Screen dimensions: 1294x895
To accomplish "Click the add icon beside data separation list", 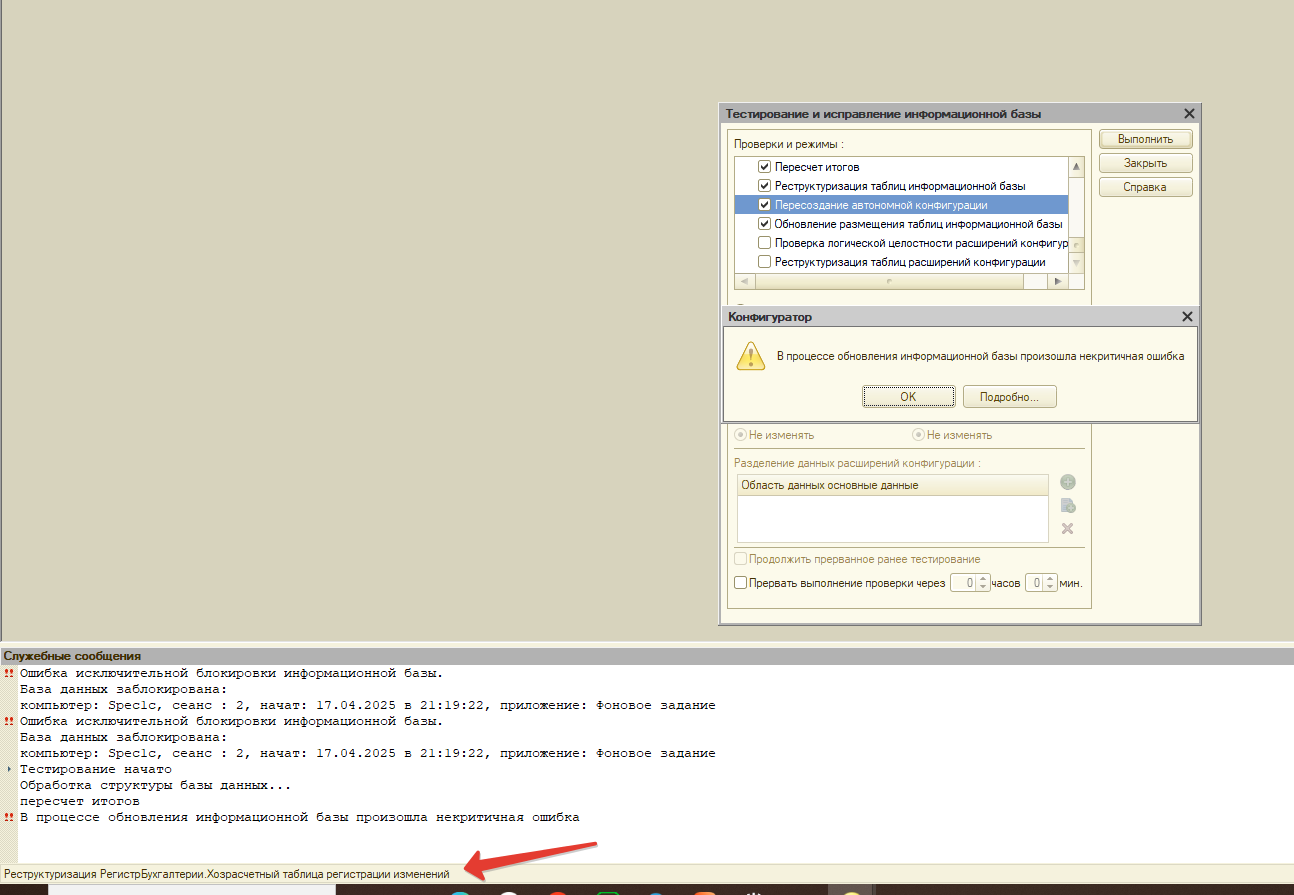I will (1067, 483).
